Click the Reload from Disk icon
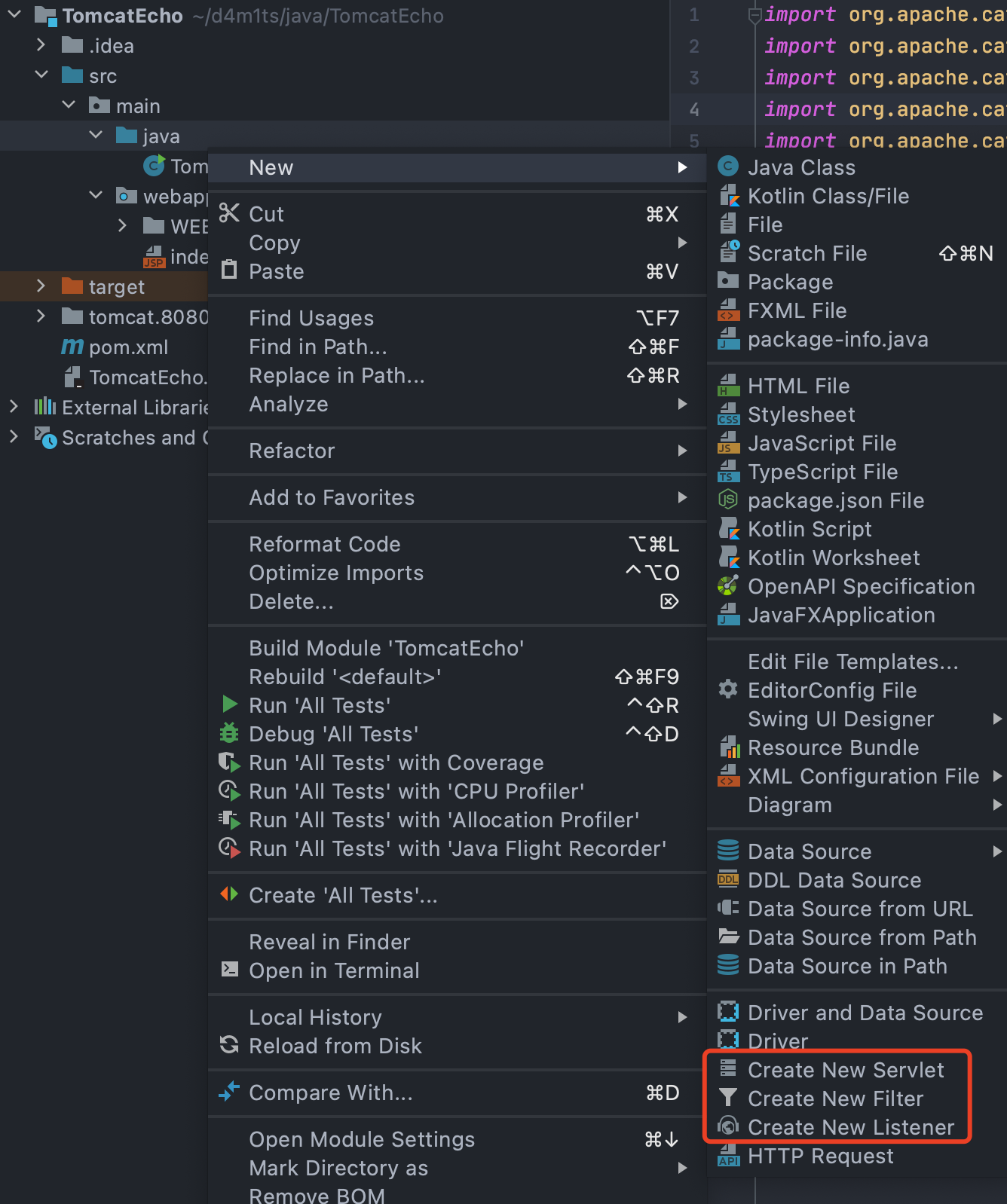1007x1204 pixels. [x=228, y=1045]
